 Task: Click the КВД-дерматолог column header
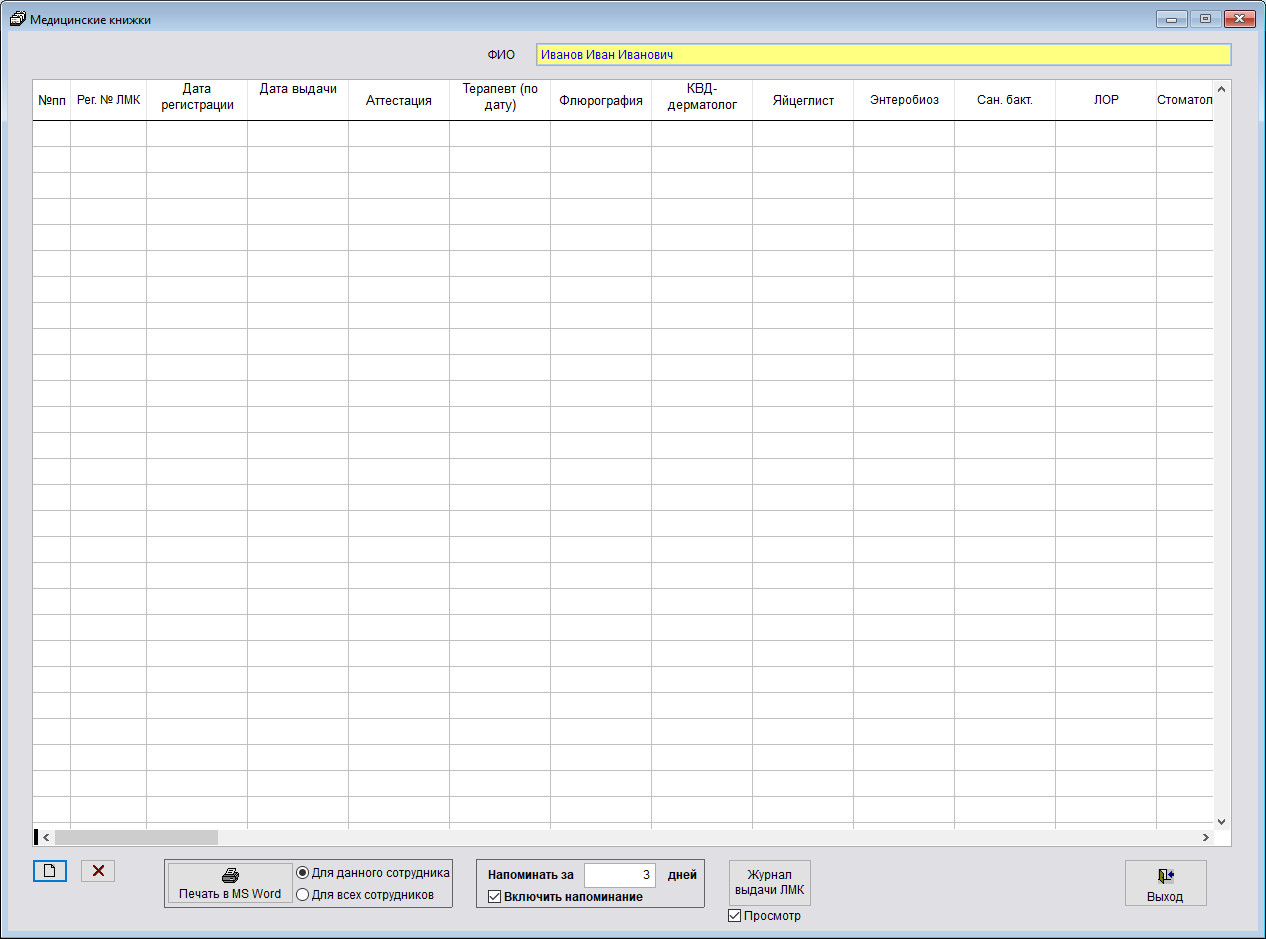702,101
